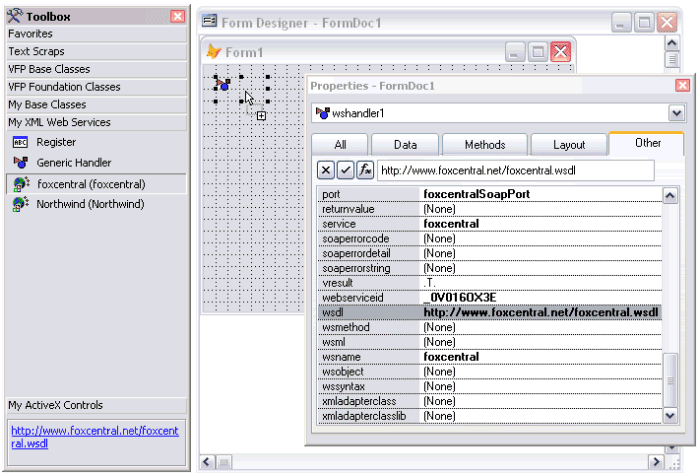Viewport: 700px width, 475px height.
Task: Select the wsobject property row
Action: point(489,371)
